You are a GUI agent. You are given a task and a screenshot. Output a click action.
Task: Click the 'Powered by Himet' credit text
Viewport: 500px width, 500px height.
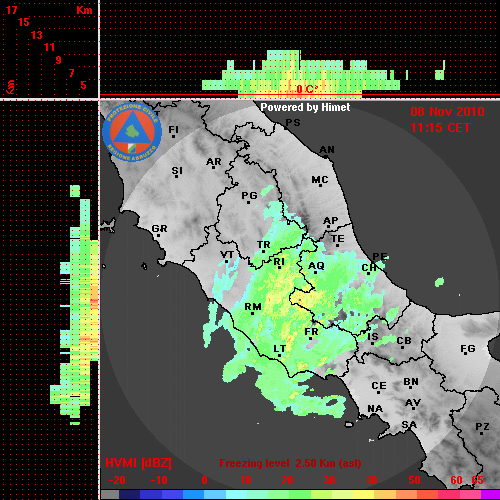[305, 107]
